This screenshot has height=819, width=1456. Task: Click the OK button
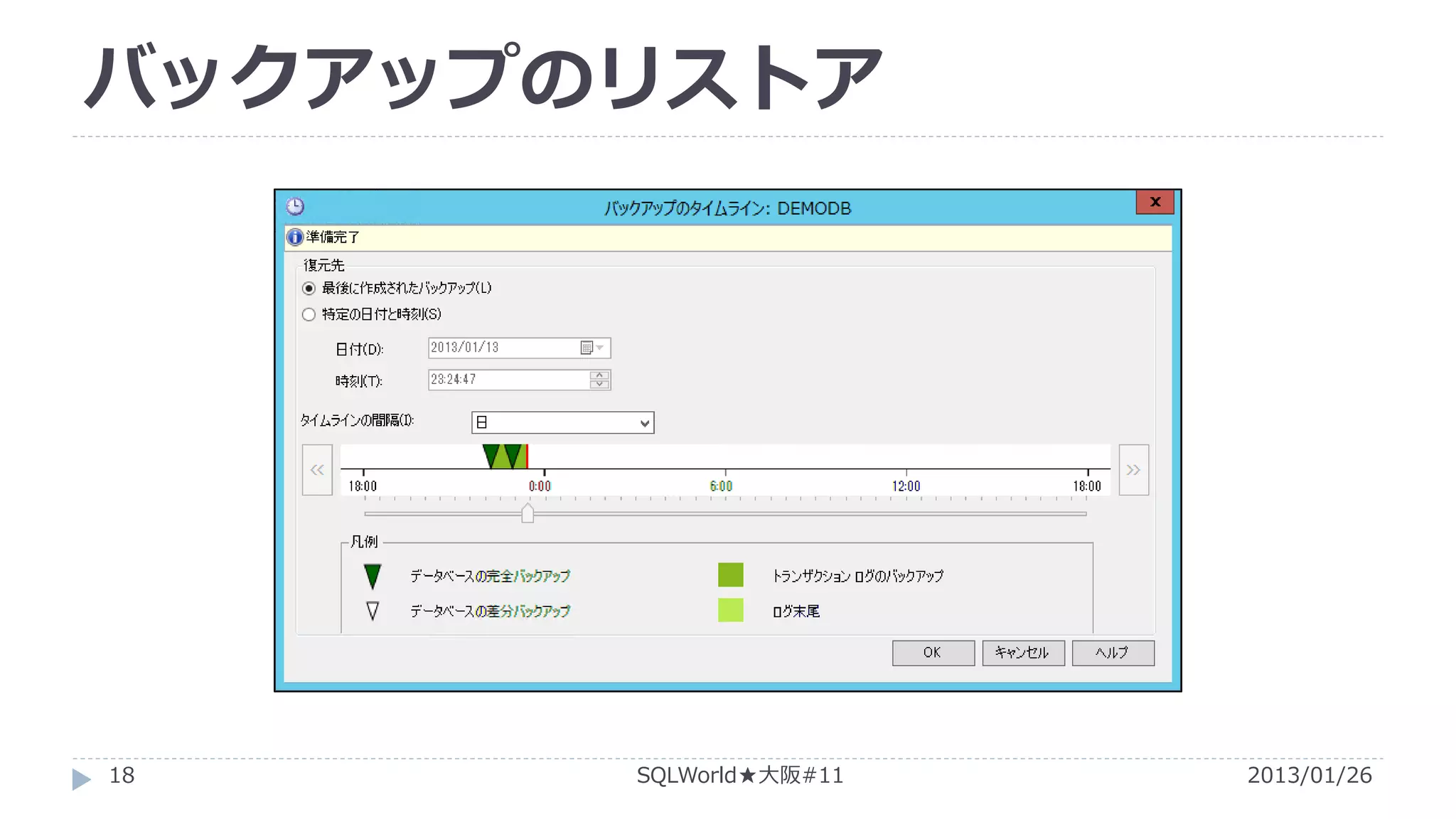933,653
